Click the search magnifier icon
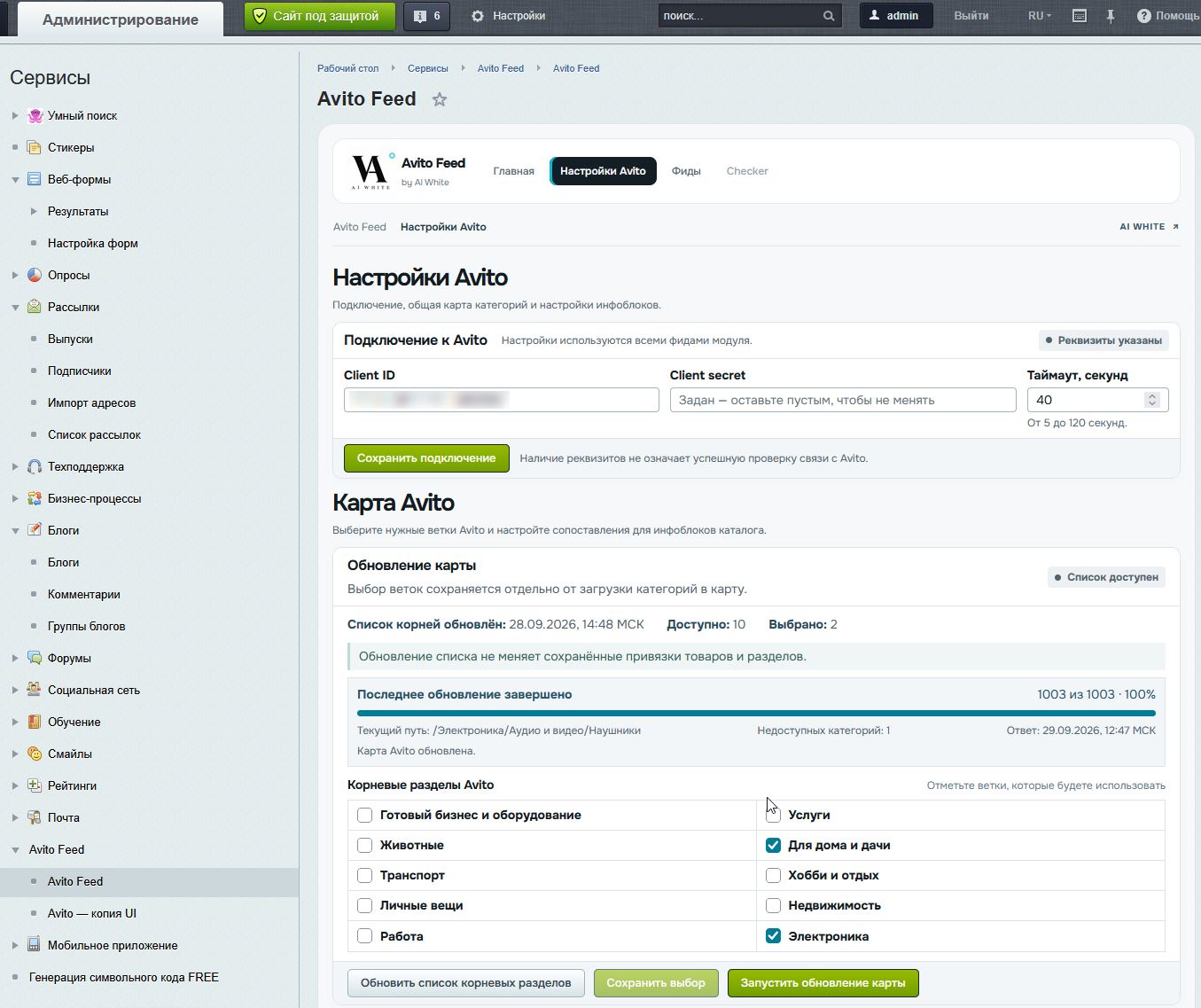Screen dimensions: 1201x1008 pyautogui.click(x=829, y=16)
